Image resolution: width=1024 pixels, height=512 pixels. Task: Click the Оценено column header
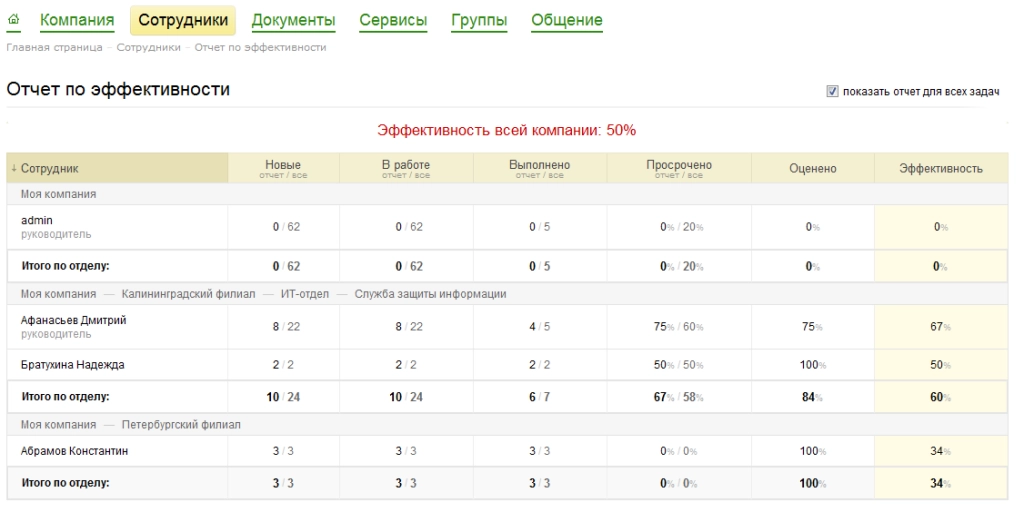click(x=812, y=169)
